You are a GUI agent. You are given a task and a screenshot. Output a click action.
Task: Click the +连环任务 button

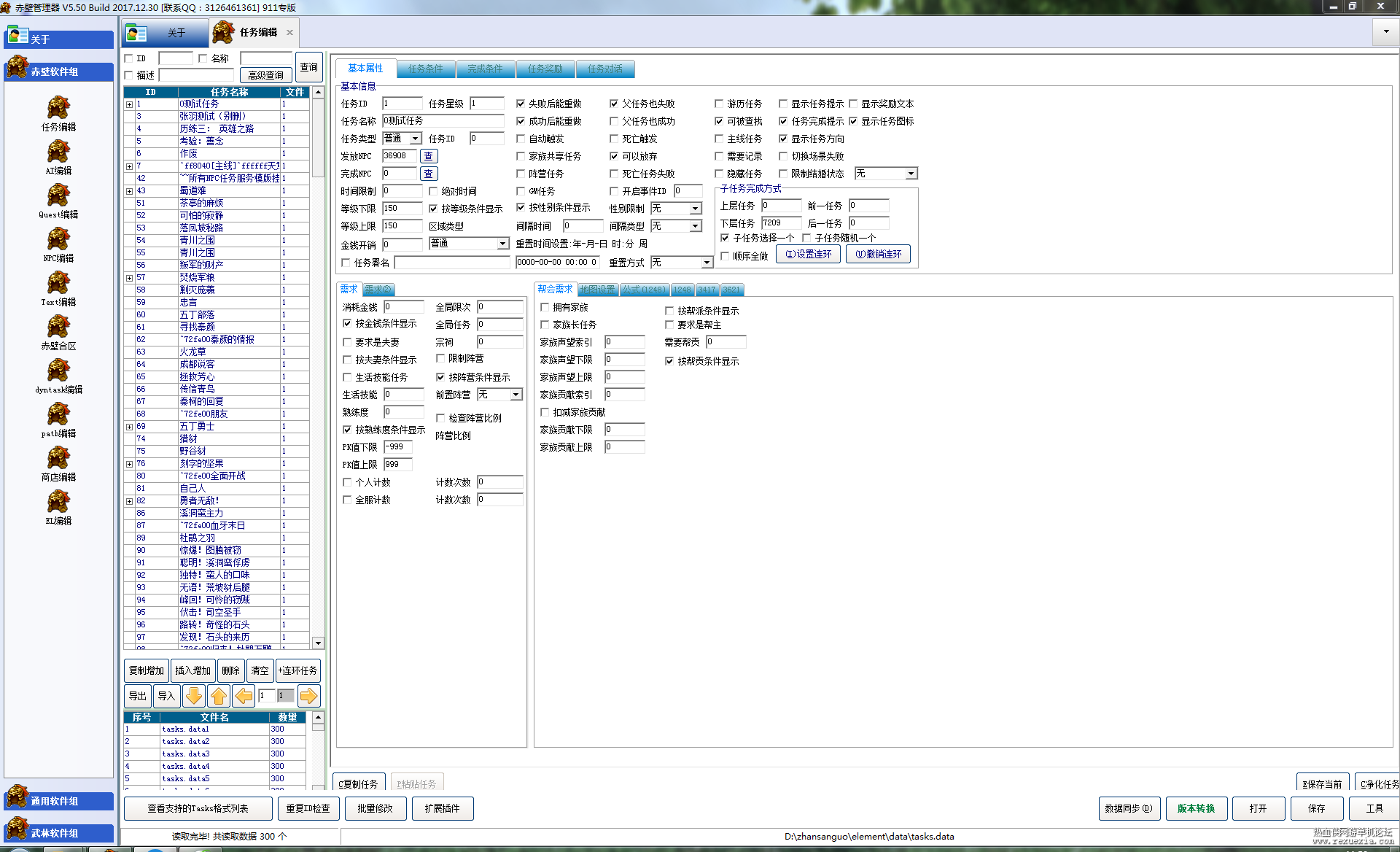pyautogui.click(x=297, y=671)
